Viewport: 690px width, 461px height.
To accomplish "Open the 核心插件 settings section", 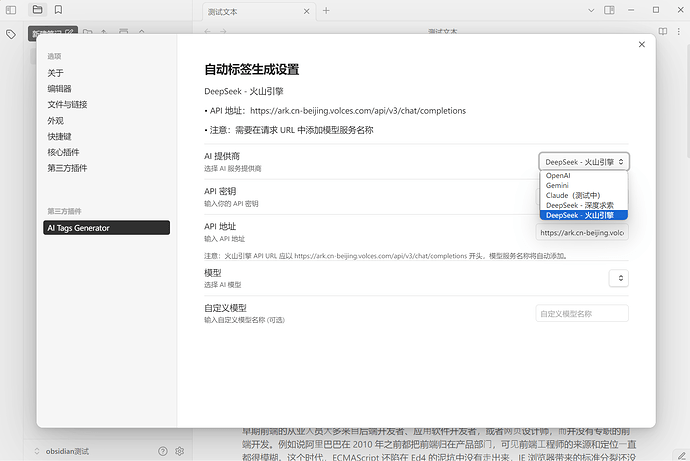I will 63,152.
